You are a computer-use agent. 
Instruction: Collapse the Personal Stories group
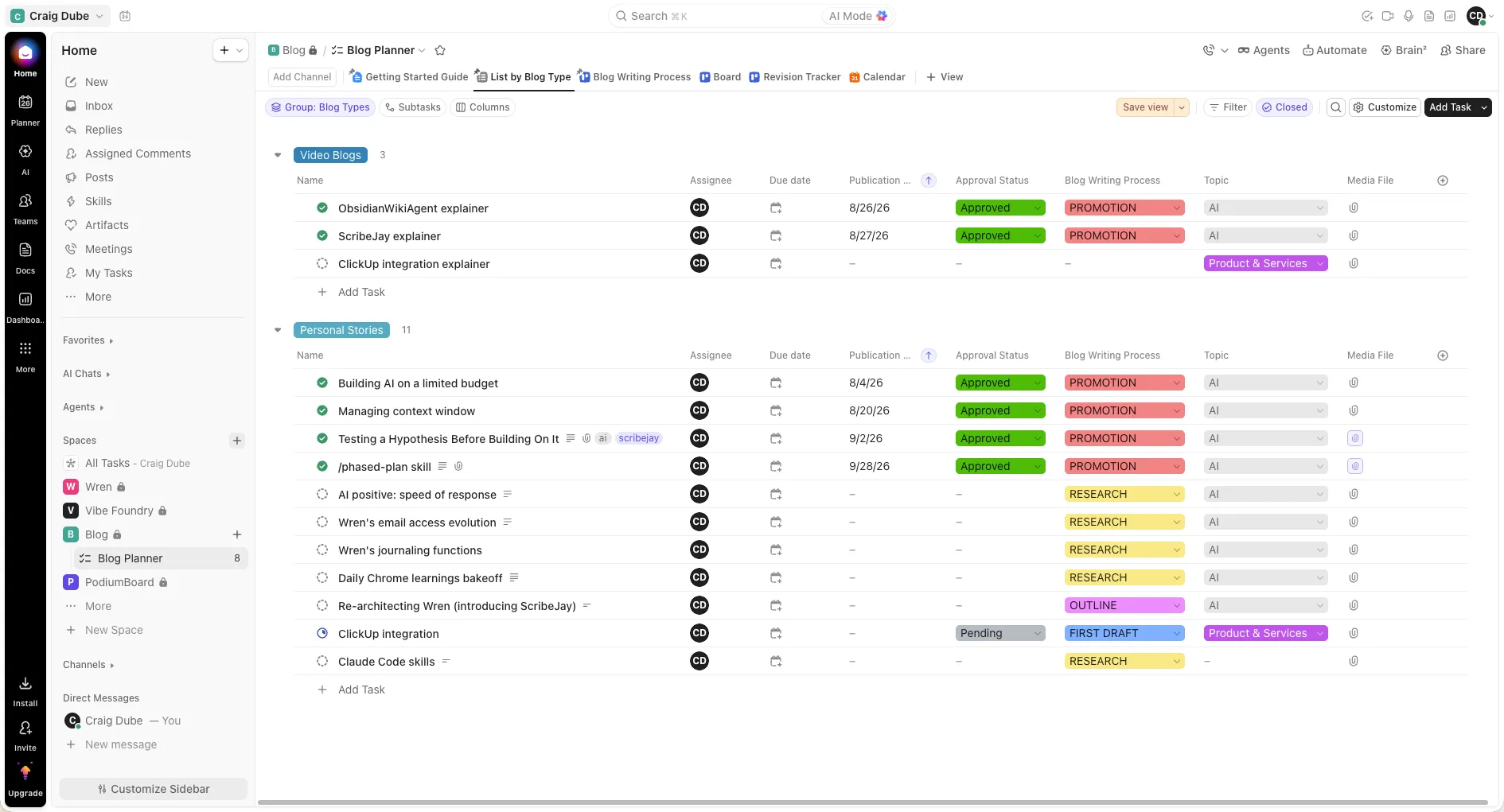tap(278, 330)
